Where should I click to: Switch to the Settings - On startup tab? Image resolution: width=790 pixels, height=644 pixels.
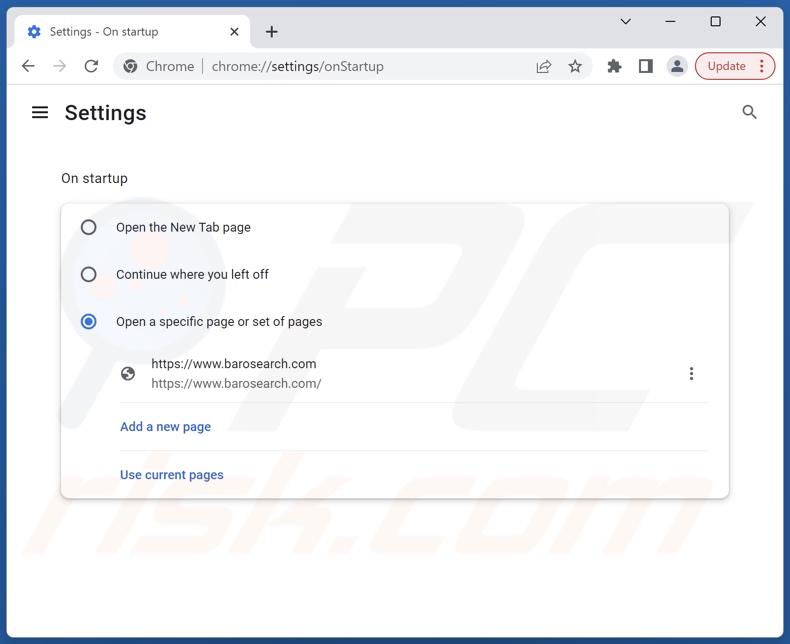132,32
